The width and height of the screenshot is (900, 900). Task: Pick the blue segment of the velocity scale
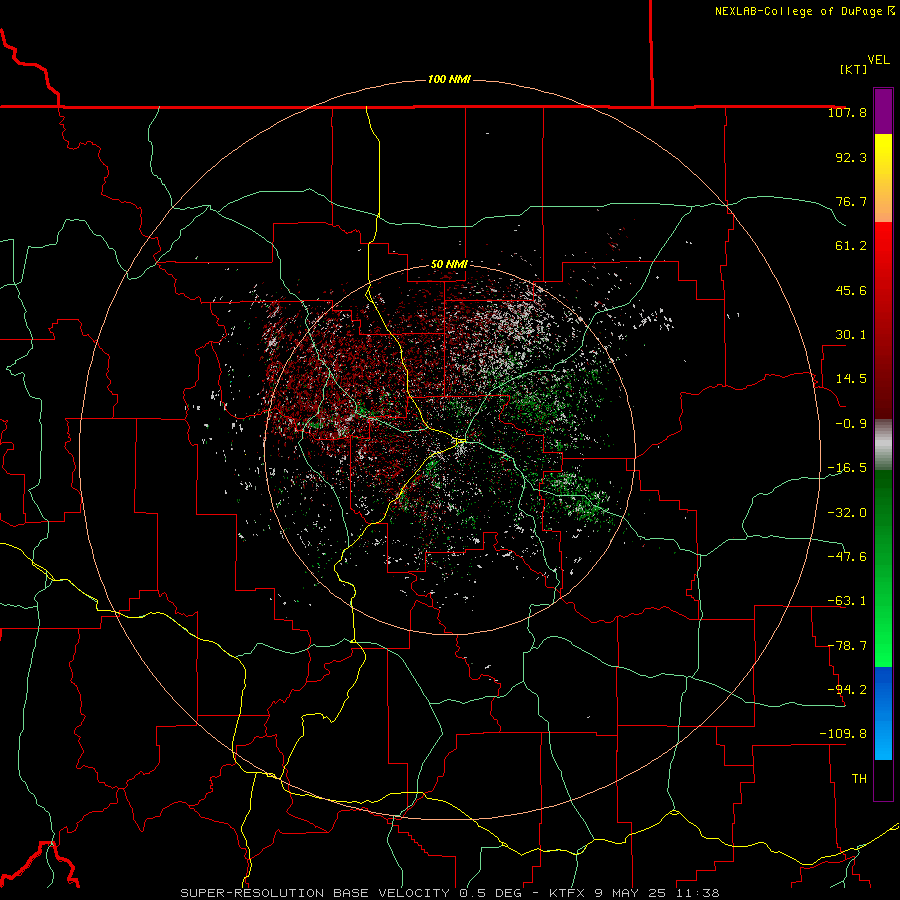(x=883, y=713)
